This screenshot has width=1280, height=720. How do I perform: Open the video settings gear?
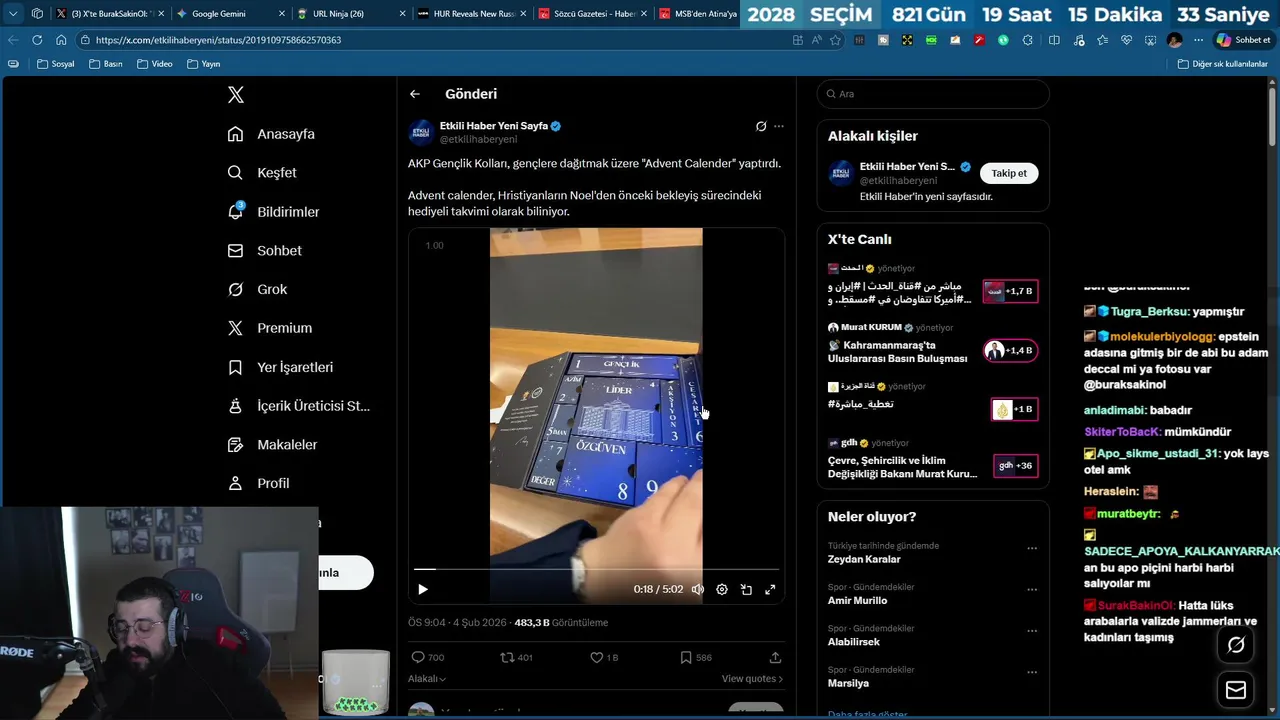coord(722,590)
